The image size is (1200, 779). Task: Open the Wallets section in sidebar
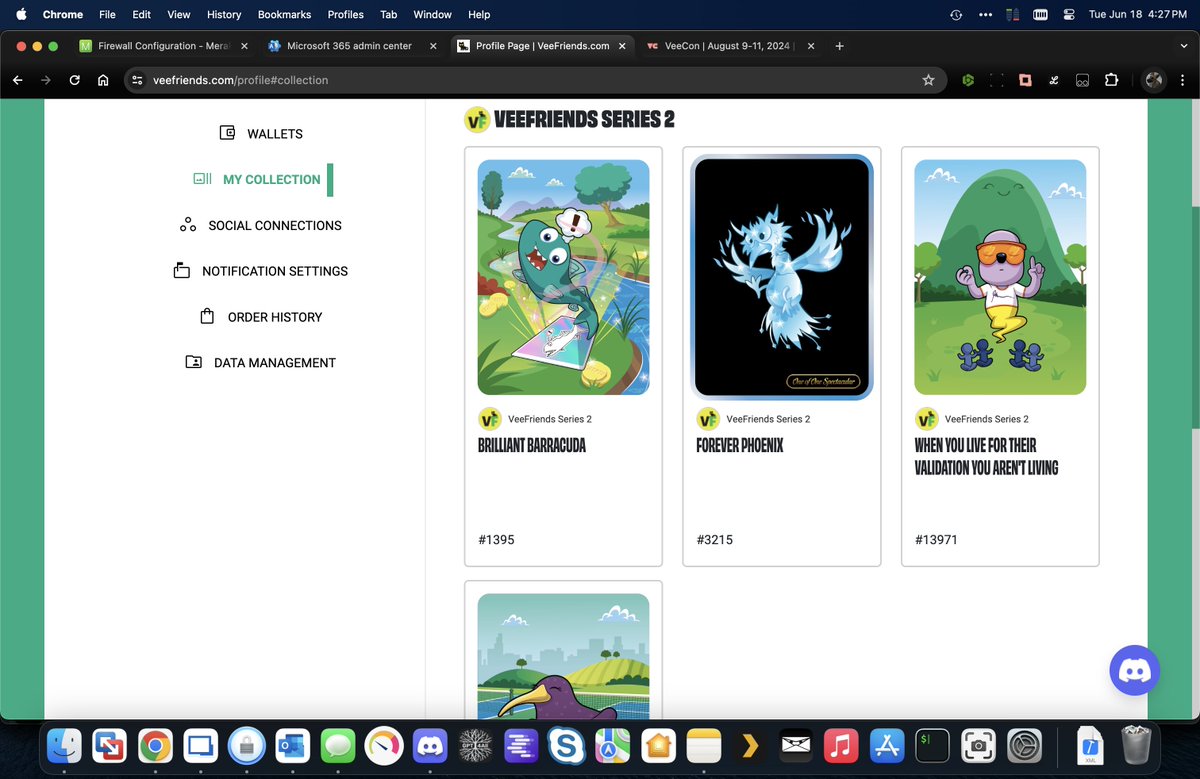pyautogui.click(x=275, y=134)
